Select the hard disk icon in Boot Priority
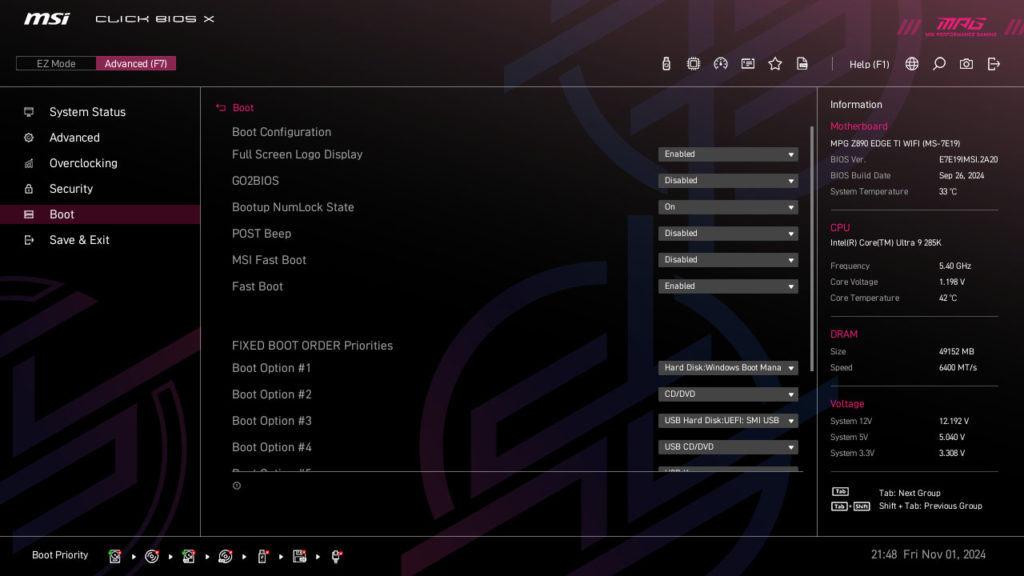Image resolution: width=1024 pixels, height=576 pixels. point(115,555)
